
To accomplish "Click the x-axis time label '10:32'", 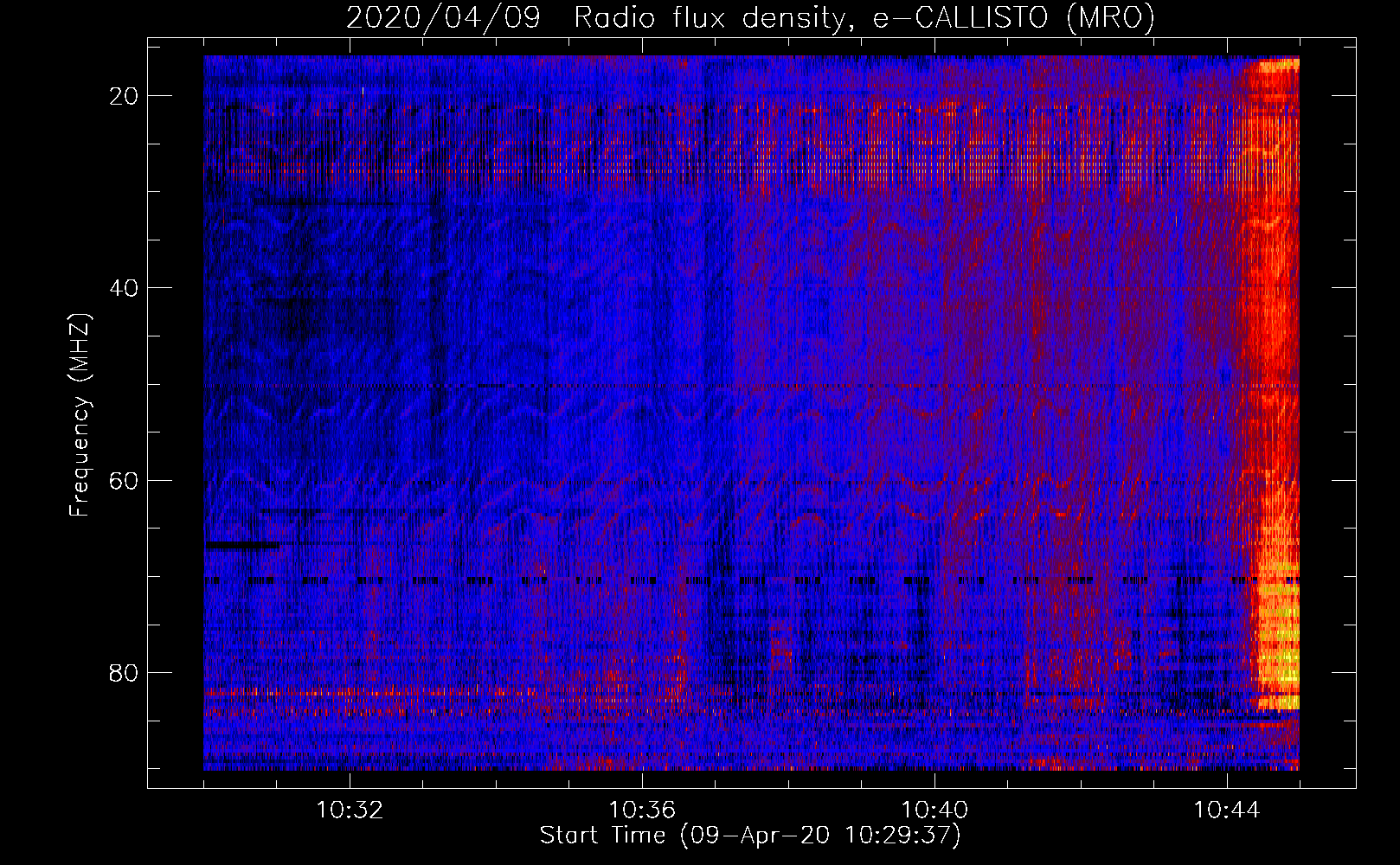I will click(x=350, y=811).
